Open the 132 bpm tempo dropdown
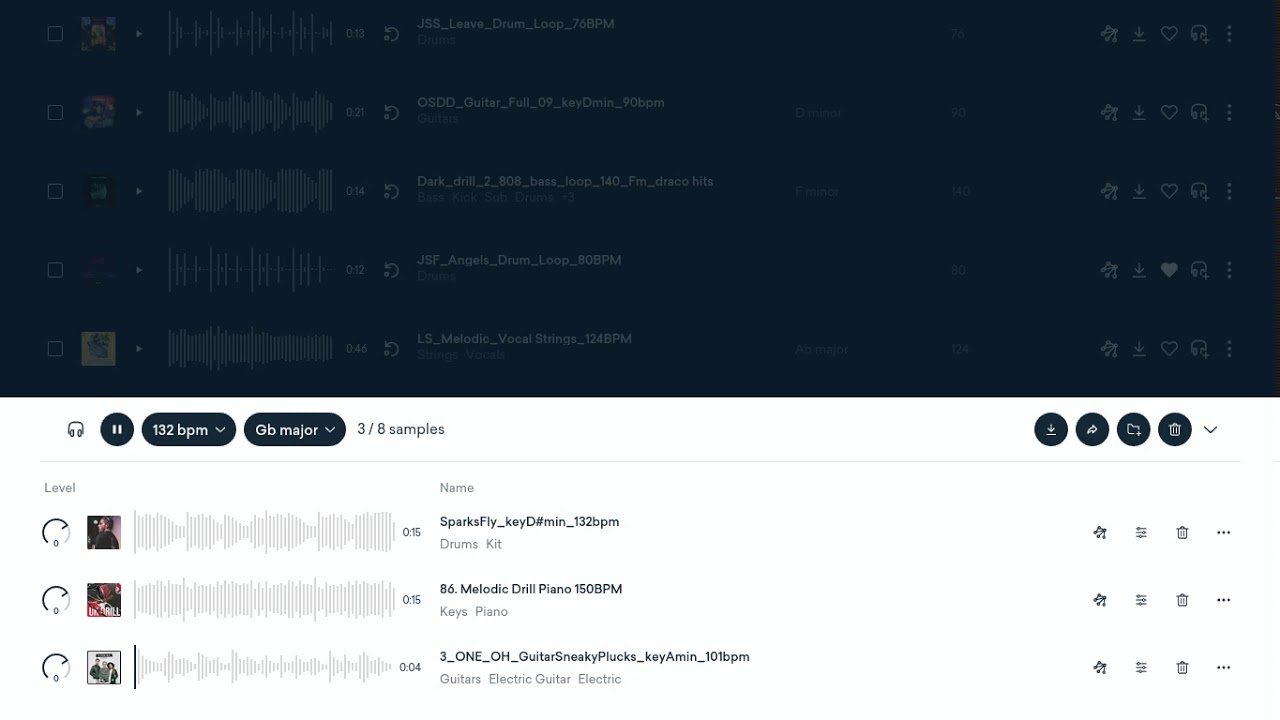 [189, 430]
